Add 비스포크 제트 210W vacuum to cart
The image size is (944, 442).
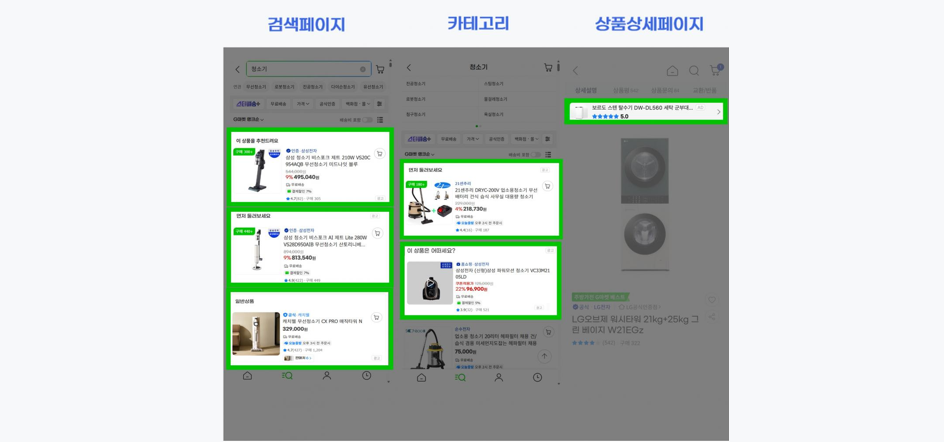(379, 154)
